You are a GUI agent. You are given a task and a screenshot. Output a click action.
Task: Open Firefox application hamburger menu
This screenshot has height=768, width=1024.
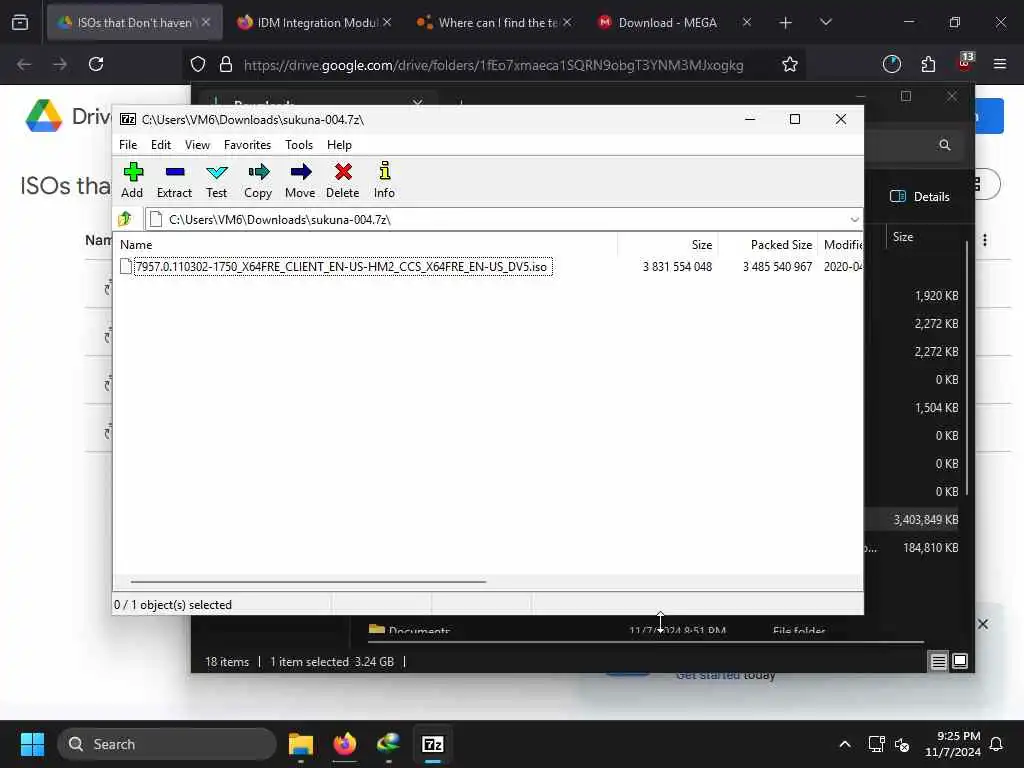pos(1000,64)
